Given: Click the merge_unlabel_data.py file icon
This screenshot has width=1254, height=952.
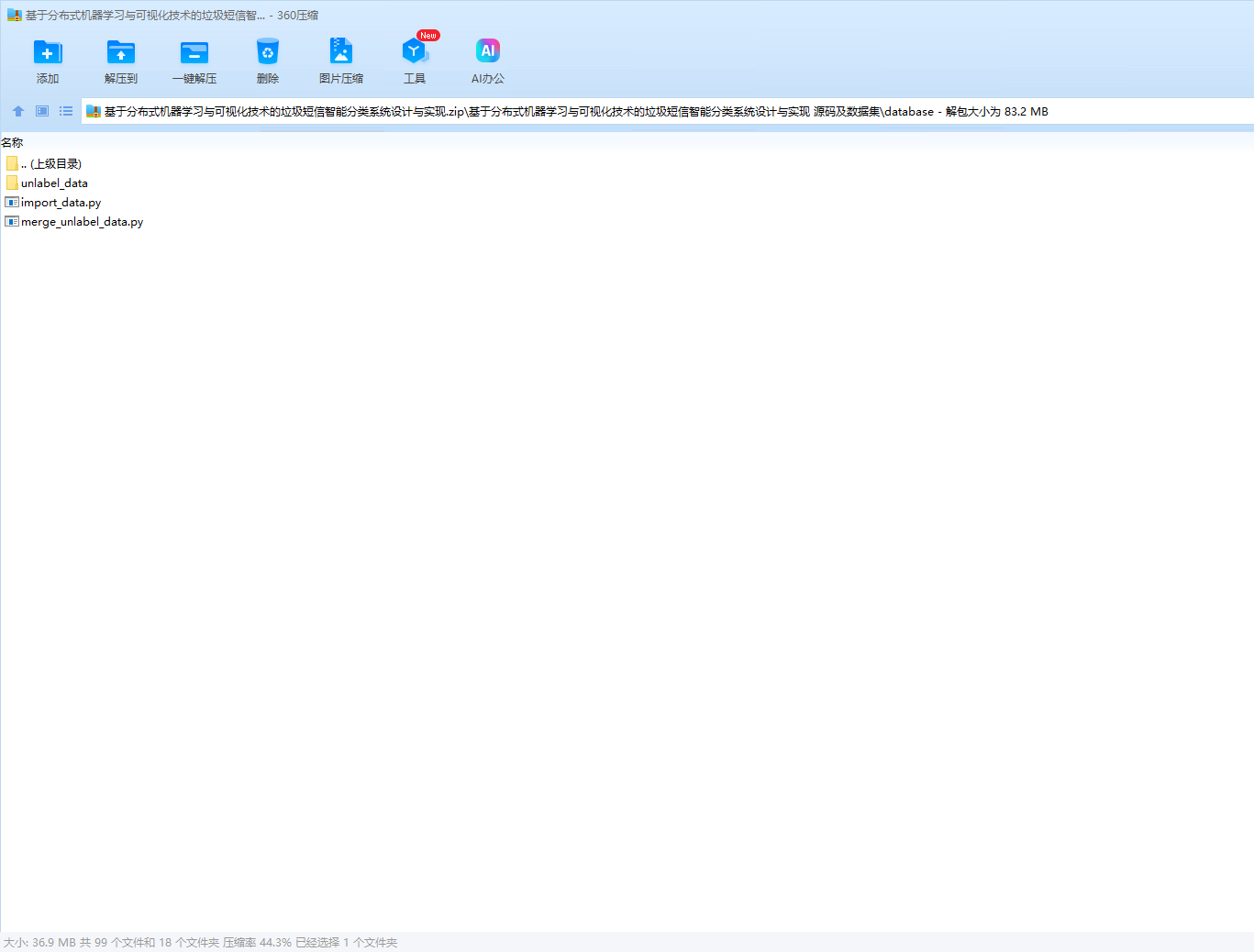Looking at the screenshot, I should pos(12,221).
